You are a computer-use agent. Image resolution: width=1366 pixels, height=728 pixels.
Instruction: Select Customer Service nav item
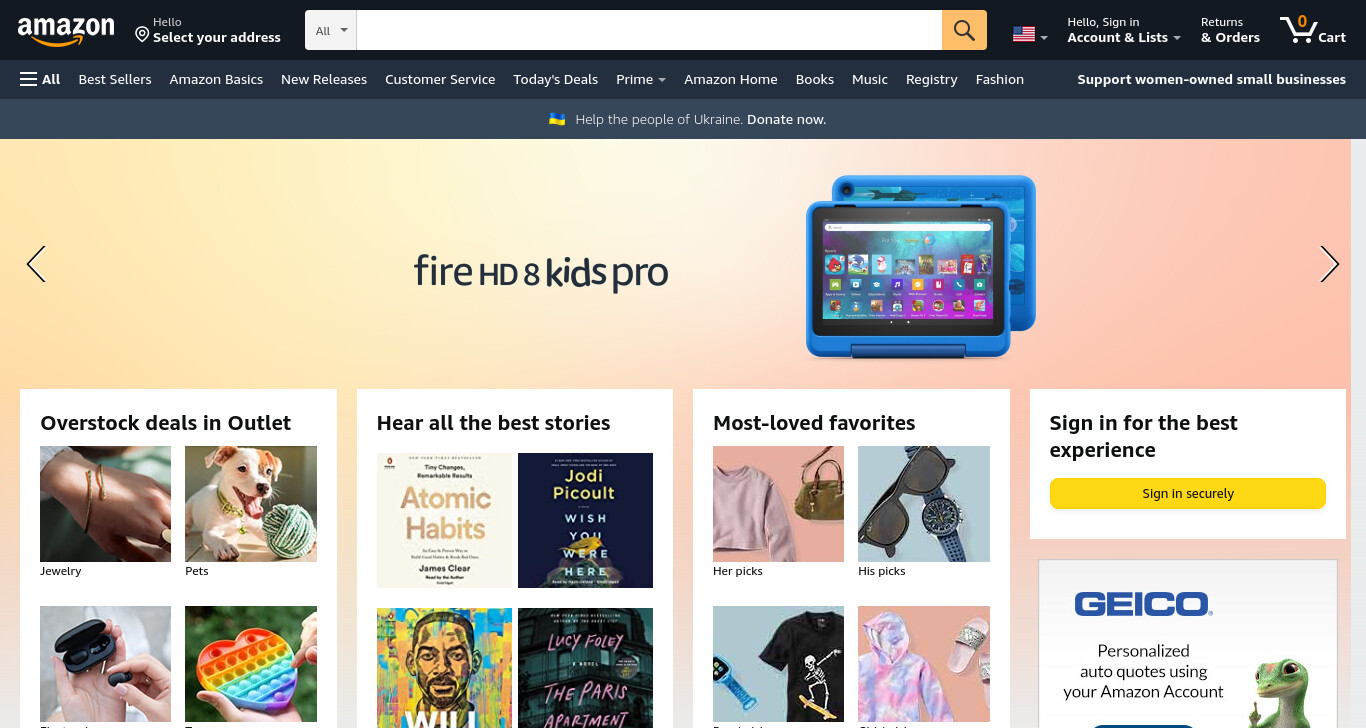pos(440,79)
